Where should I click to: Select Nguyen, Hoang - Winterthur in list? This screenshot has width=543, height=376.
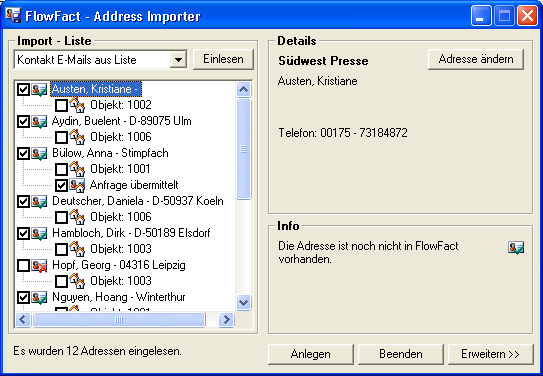click(118, 297)
